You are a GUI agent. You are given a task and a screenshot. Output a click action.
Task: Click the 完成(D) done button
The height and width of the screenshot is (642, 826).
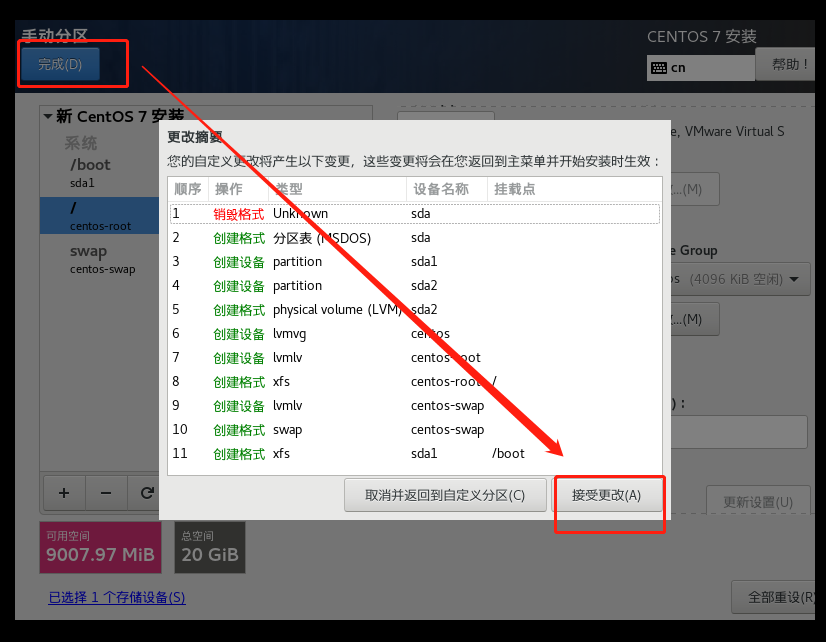[x=60, y=64]
